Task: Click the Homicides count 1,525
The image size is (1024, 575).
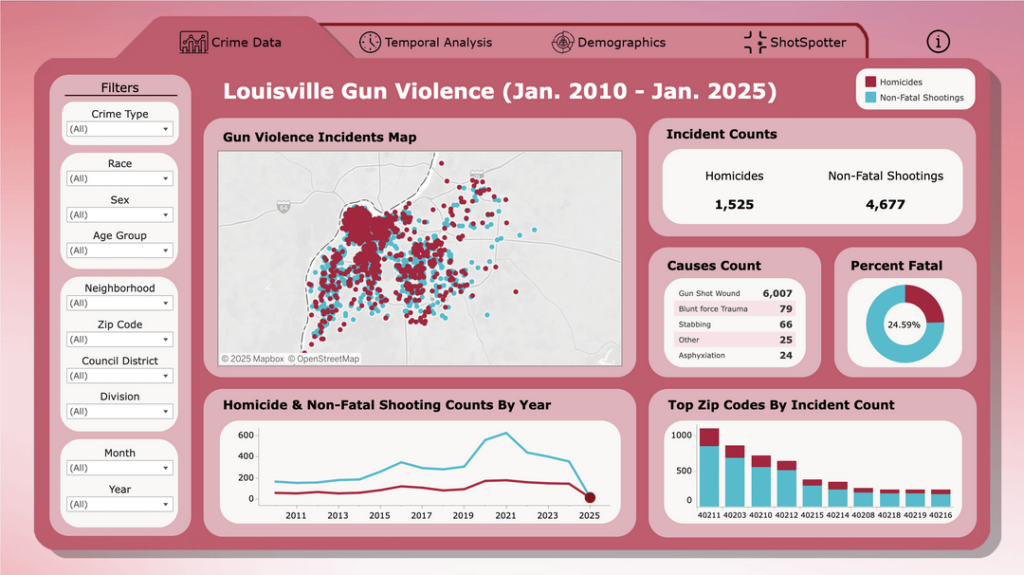Action: tap(734, 205)
